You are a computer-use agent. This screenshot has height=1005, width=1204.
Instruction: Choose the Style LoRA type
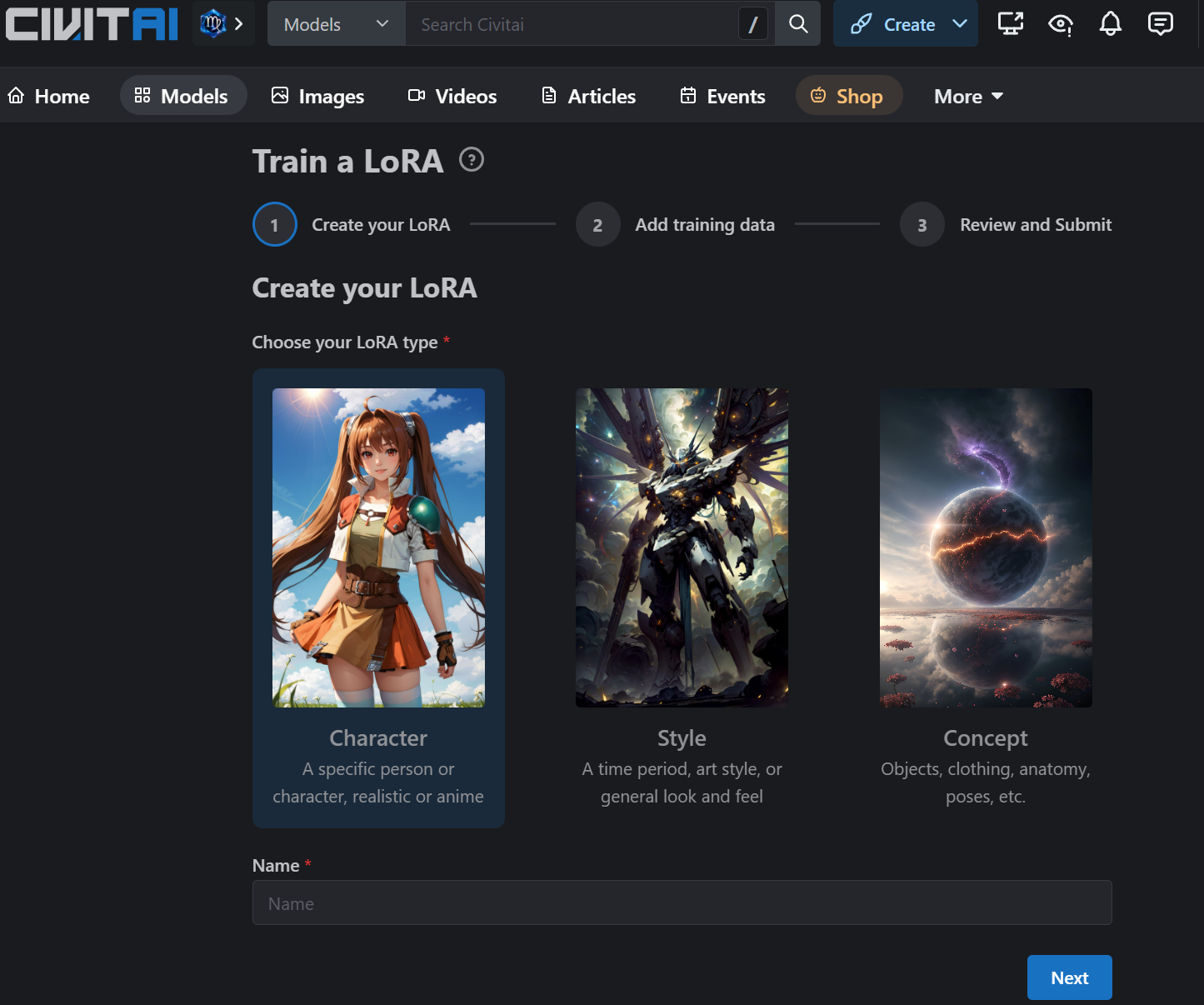[682, 598]
